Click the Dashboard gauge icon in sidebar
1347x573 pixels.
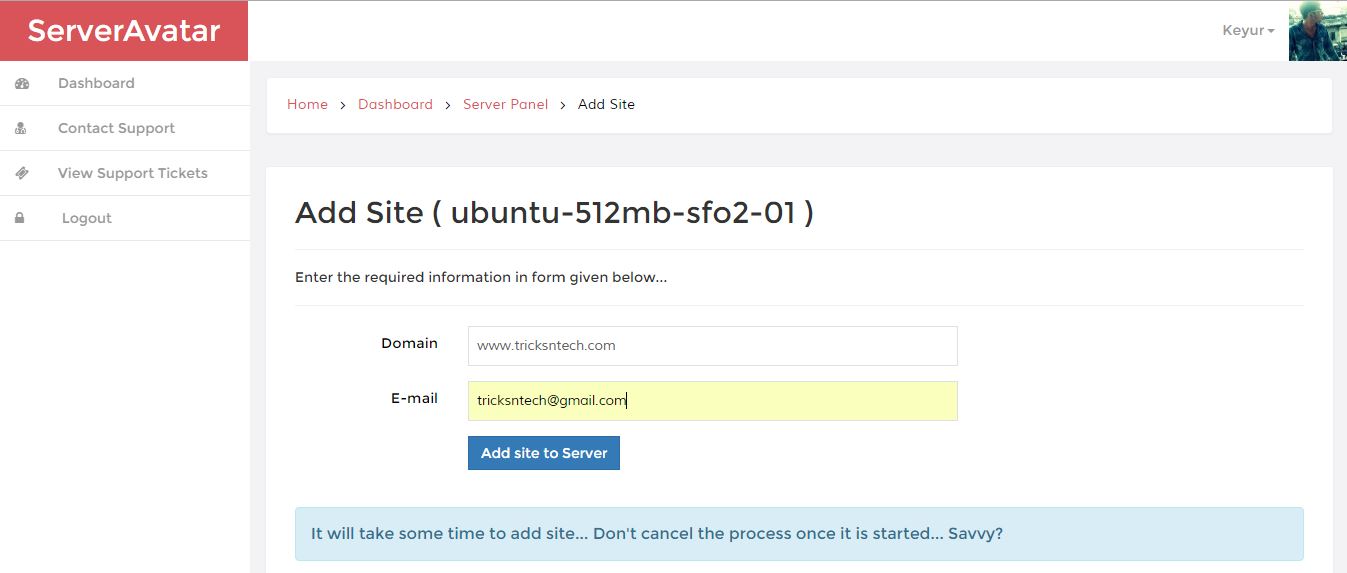click(22, 84)
